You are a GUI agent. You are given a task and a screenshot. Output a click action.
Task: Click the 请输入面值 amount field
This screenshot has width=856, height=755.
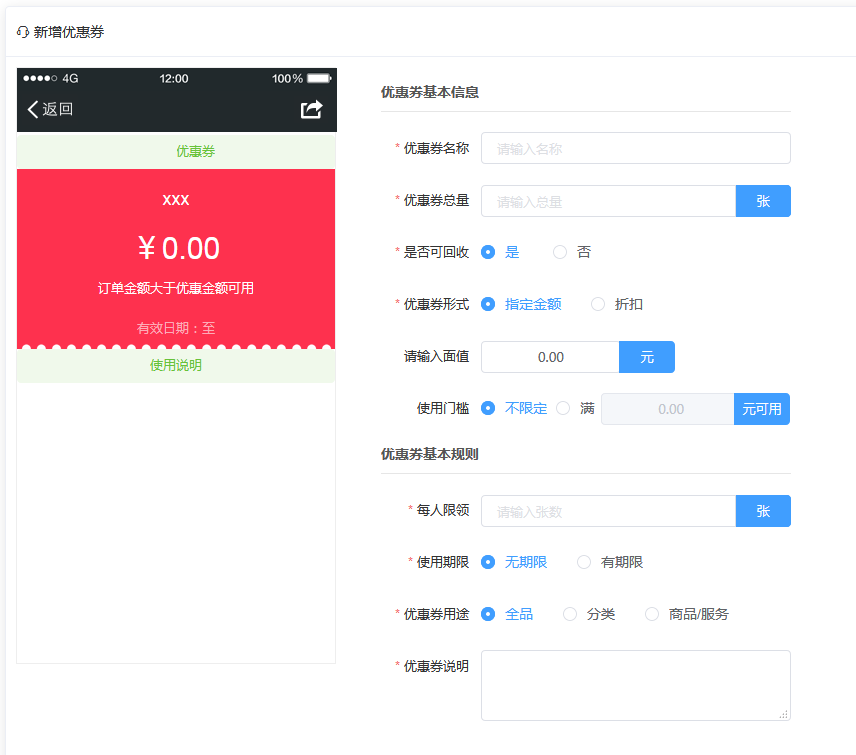[550, 357]
